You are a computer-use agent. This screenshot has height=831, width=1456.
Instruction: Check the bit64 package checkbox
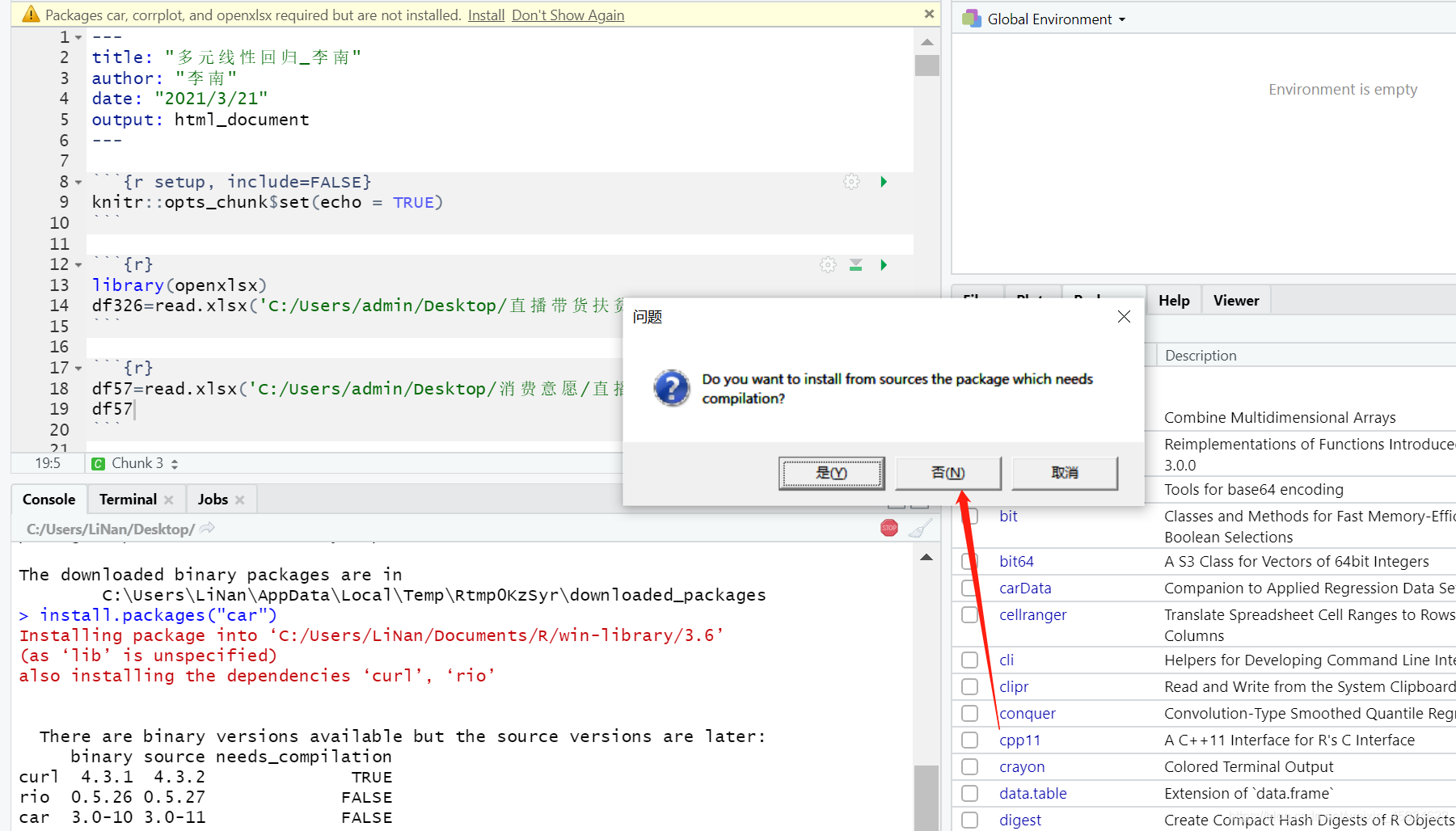click(x=969, y=560)
